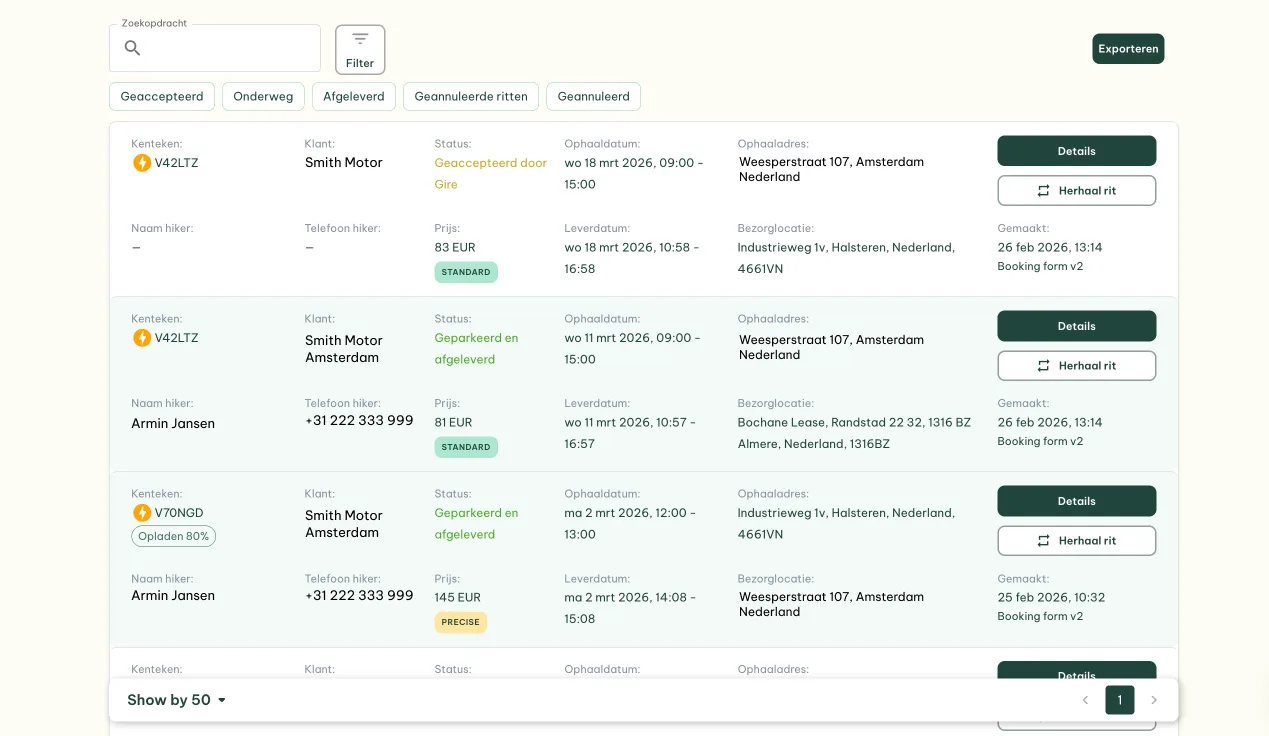Click the previous page chevron
Viewport: 1269px width, 736px height.
coord(1085,700)
